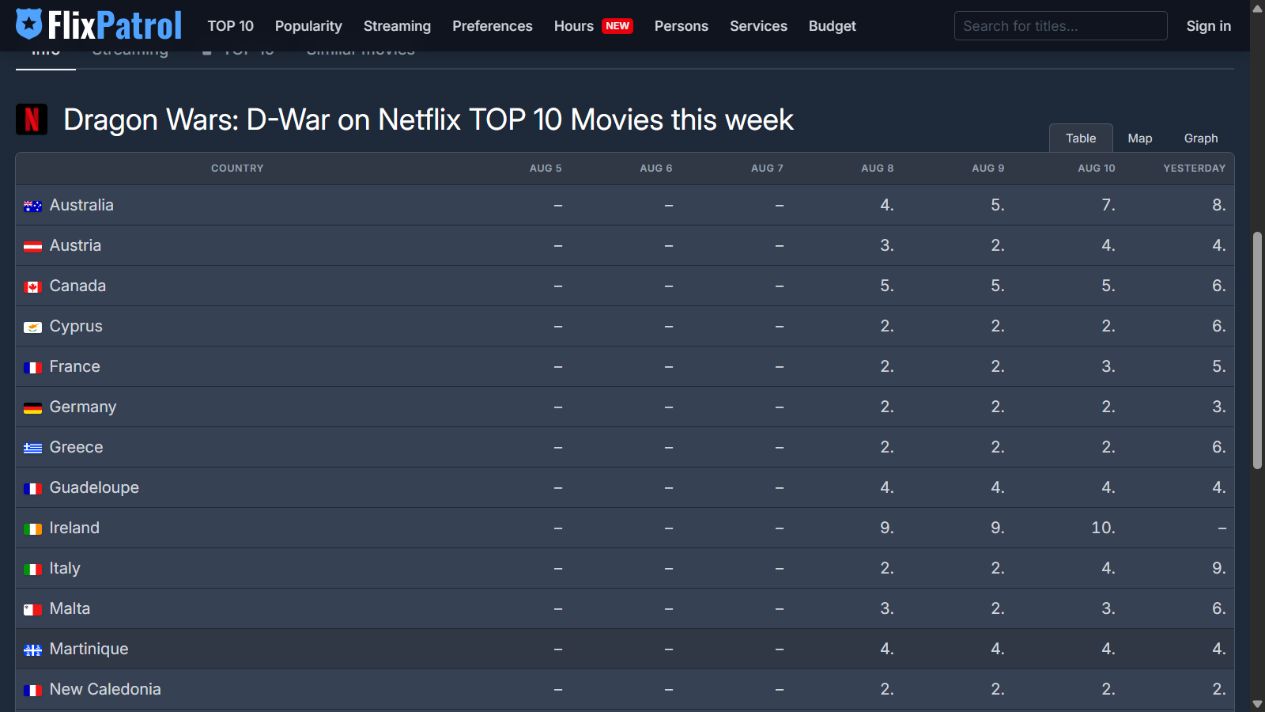Switch to the Table view tab

(x=1081, y=138)
